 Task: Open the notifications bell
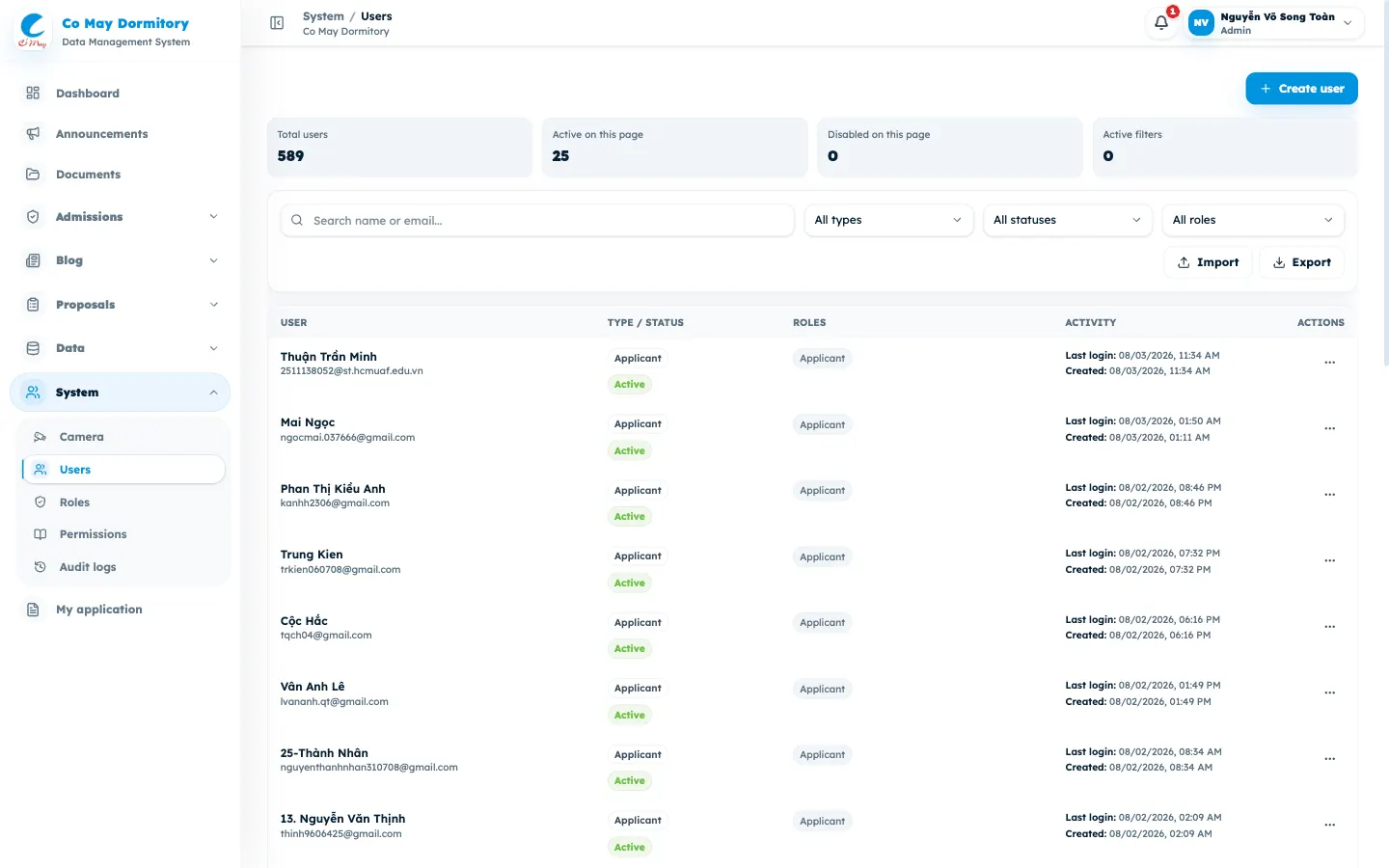(1161, 22)
